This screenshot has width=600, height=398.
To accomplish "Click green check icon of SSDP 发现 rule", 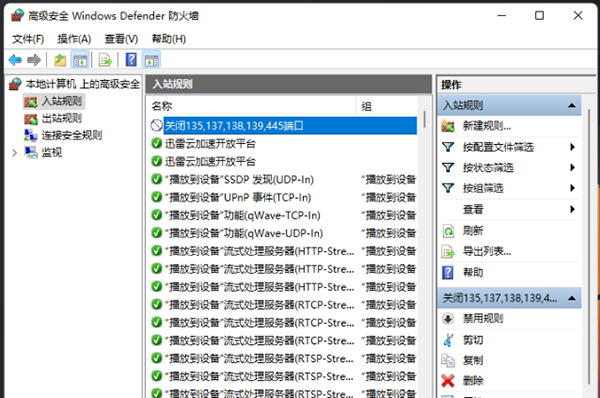I will pos(157,179).
